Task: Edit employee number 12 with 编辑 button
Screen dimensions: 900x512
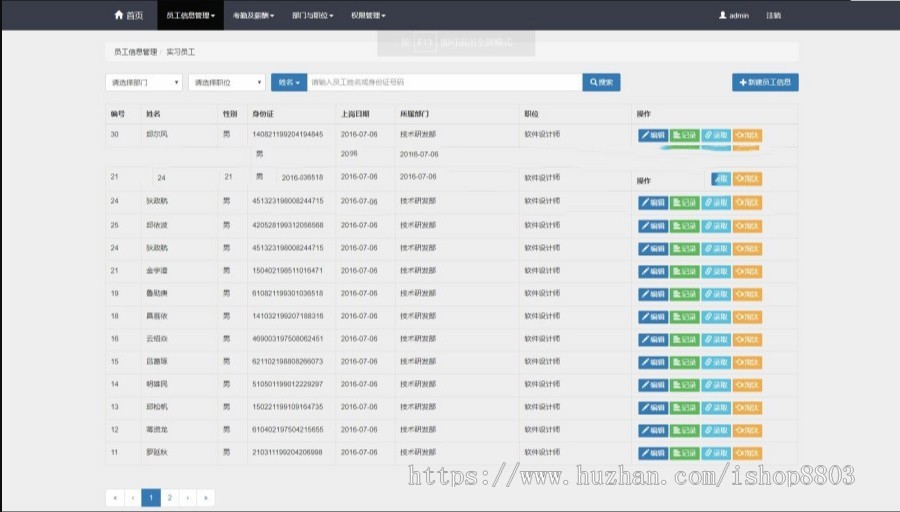Action: [x=653, y=430]
